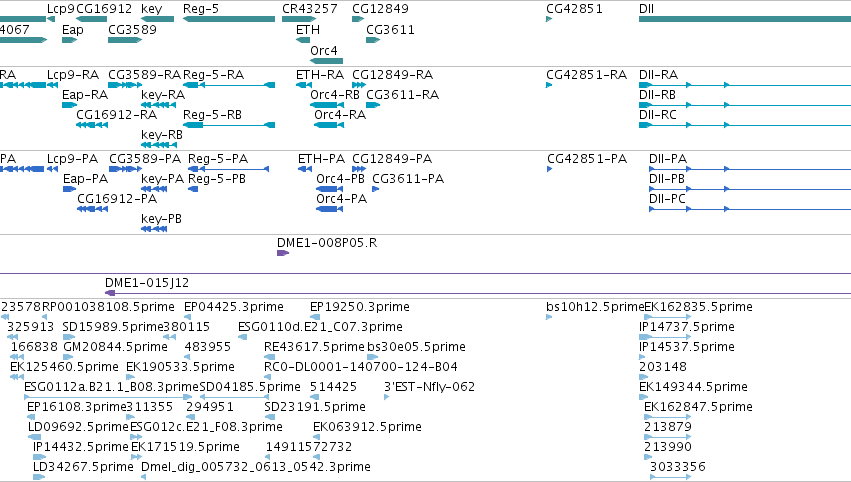This screenshot has width=851, height=482.
Task: Select transcript CG3611-RA
Action: click(x=403, y=95)
